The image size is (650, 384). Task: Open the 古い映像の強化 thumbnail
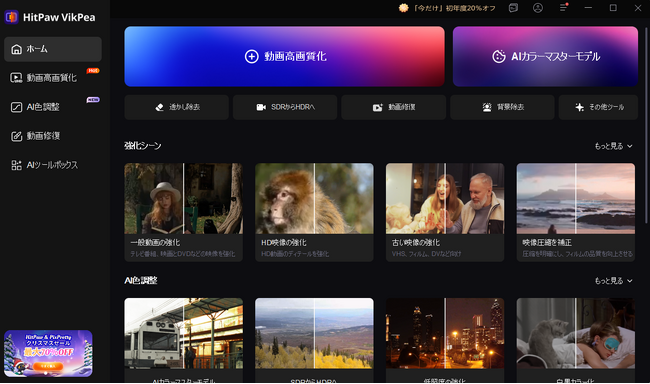[x=445, y=198]
